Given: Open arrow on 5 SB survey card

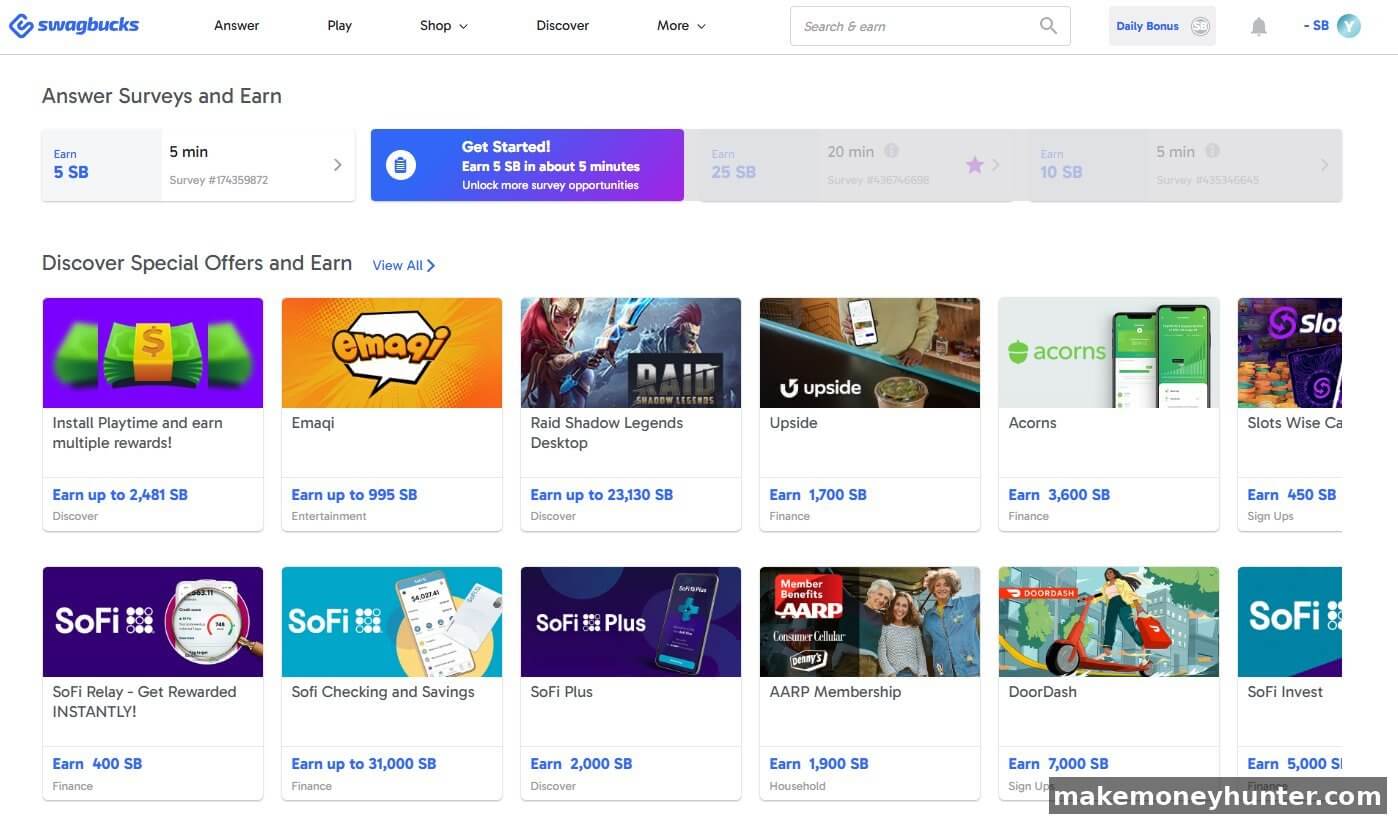Looking at the screenshot, I should 337,165.
